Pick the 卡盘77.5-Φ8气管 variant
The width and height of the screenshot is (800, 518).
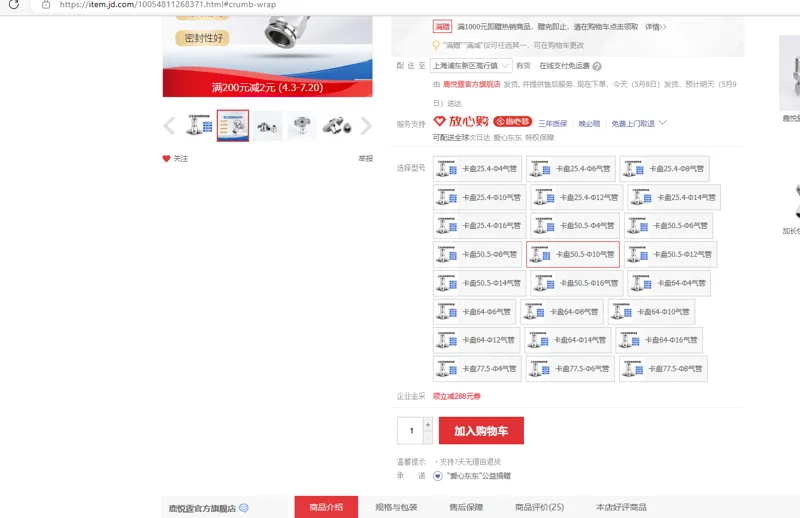(x=663, y=369)
